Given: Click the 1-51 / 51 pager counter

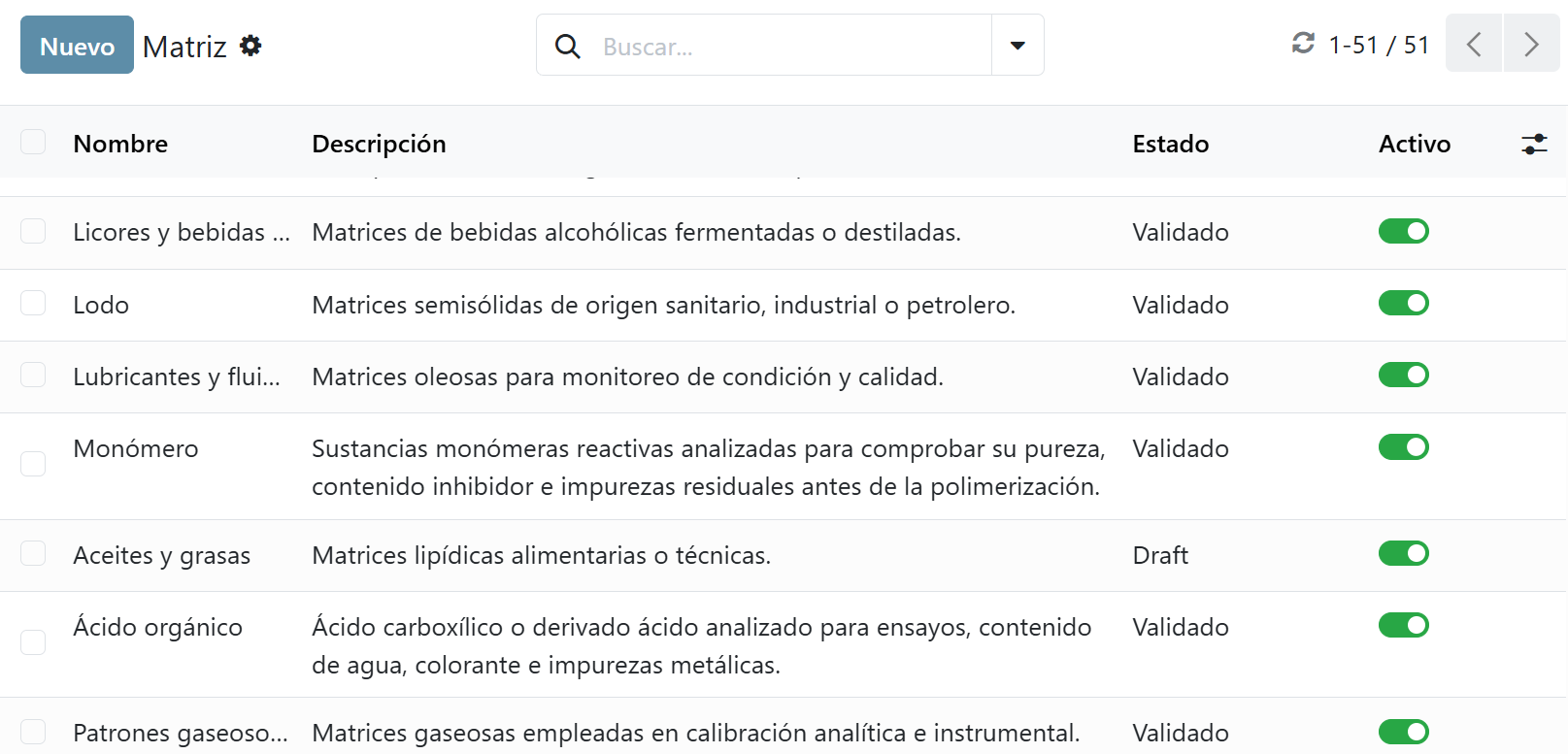Looking at the screenshot, I should 1378,46.
